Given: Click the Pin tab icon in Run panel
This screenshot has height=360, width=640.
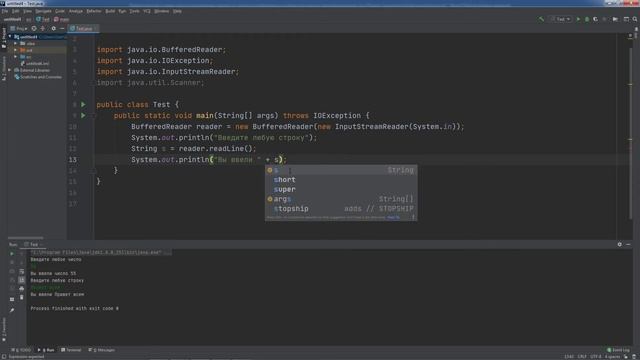Looking at the screenshot, I should click(12, 310).
